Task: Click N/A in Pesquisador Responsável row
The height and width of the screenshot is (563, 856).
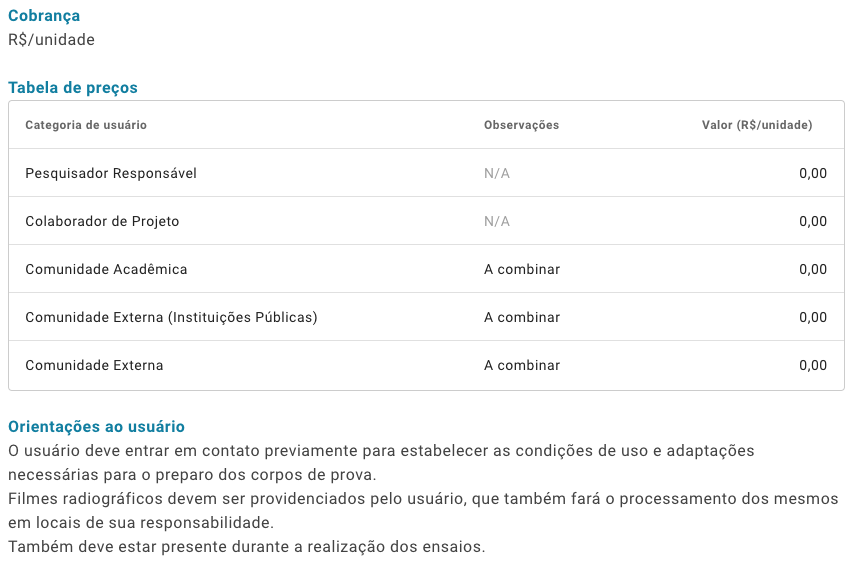Action: [x=497, y=174]
